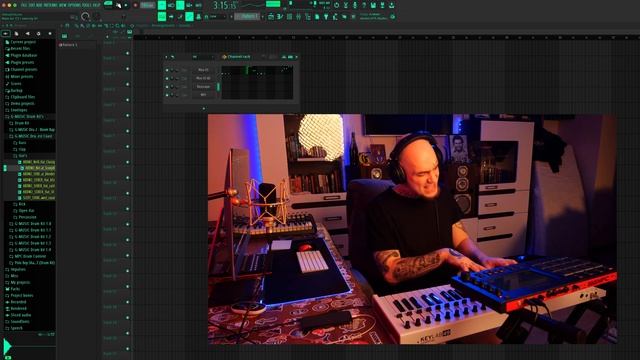The image size is (640, 360).
Task: Click the first channel's name button
Action: 203,70
